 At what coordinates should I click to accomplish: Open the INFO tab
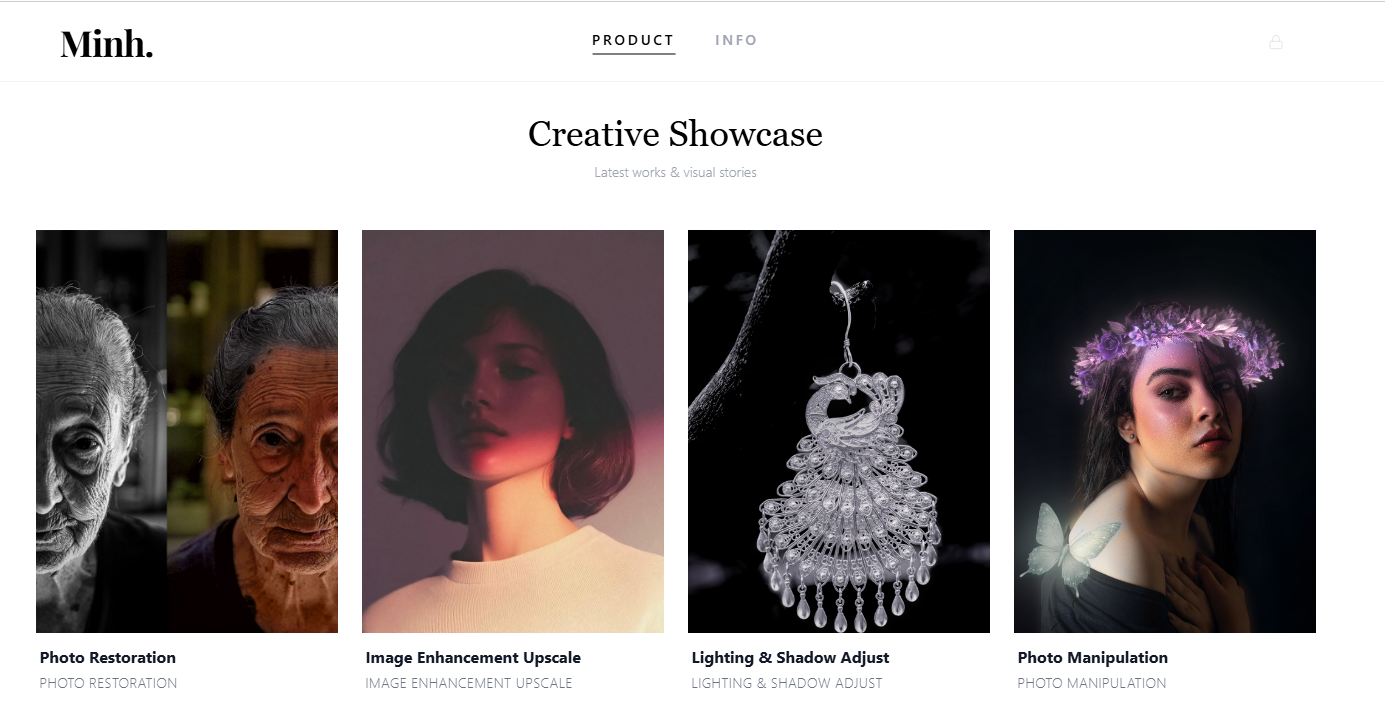[x=736, y=40]
